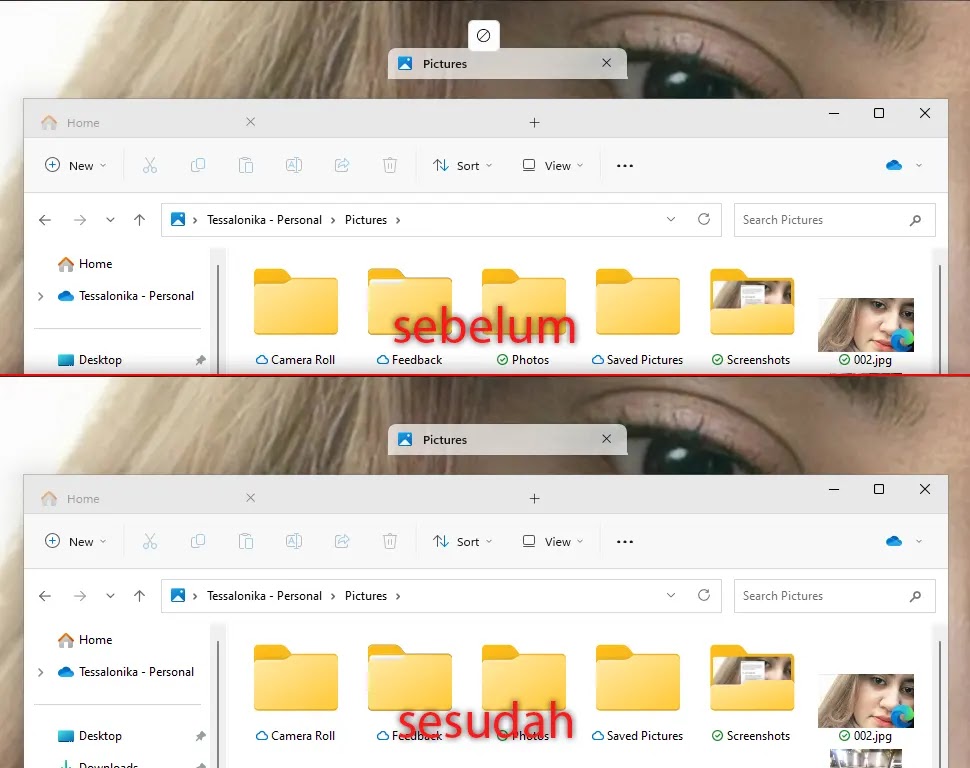Click Refresh icon in upper window address bar

click(704, 219)
